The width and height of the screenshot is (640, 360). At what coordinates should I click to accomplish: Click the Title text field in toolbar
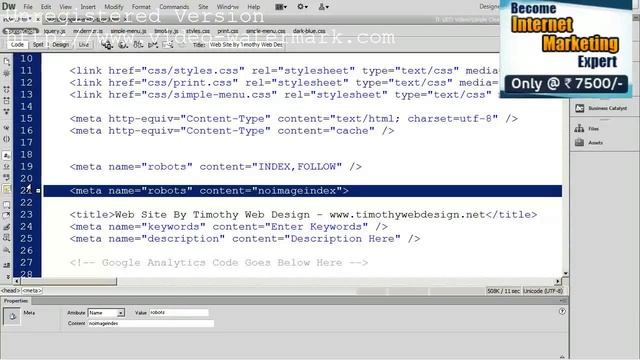tap(246, 44)
